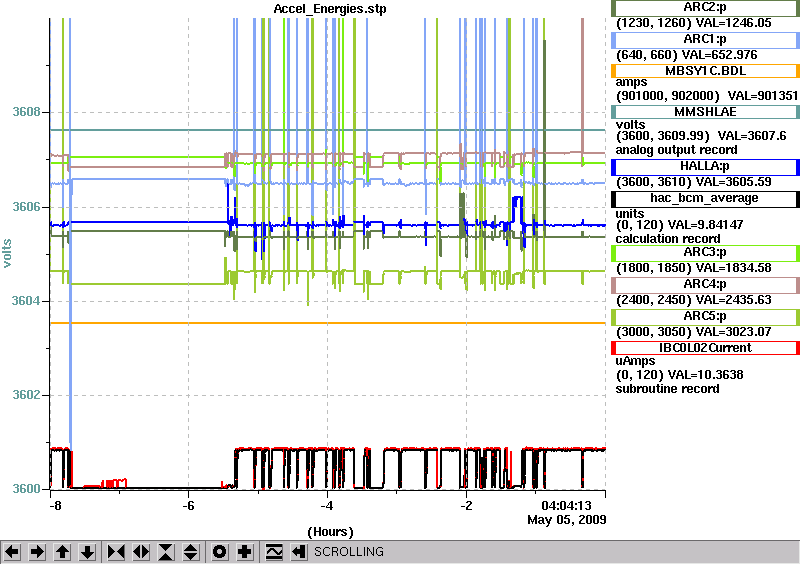The width and height of the screenshot is (800, 564).
Task: Select the IBC0L02Current curve legend label
Action: pos(705,348)
